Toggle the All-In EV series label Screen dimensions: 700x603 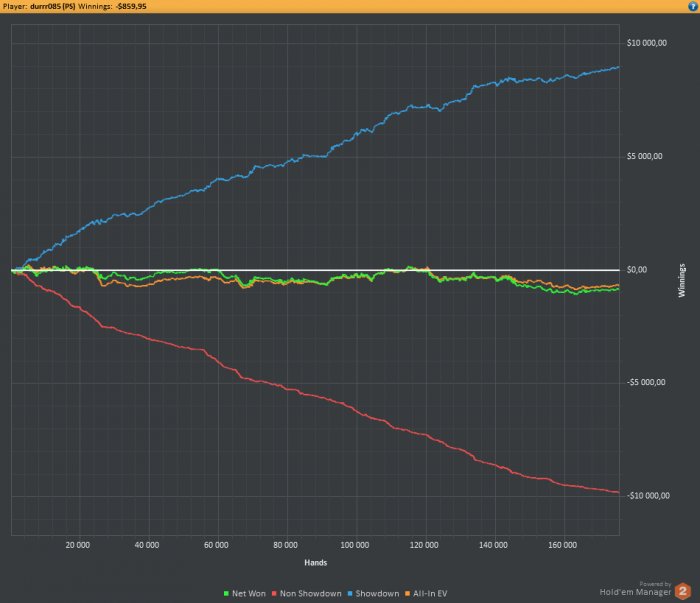430,593
